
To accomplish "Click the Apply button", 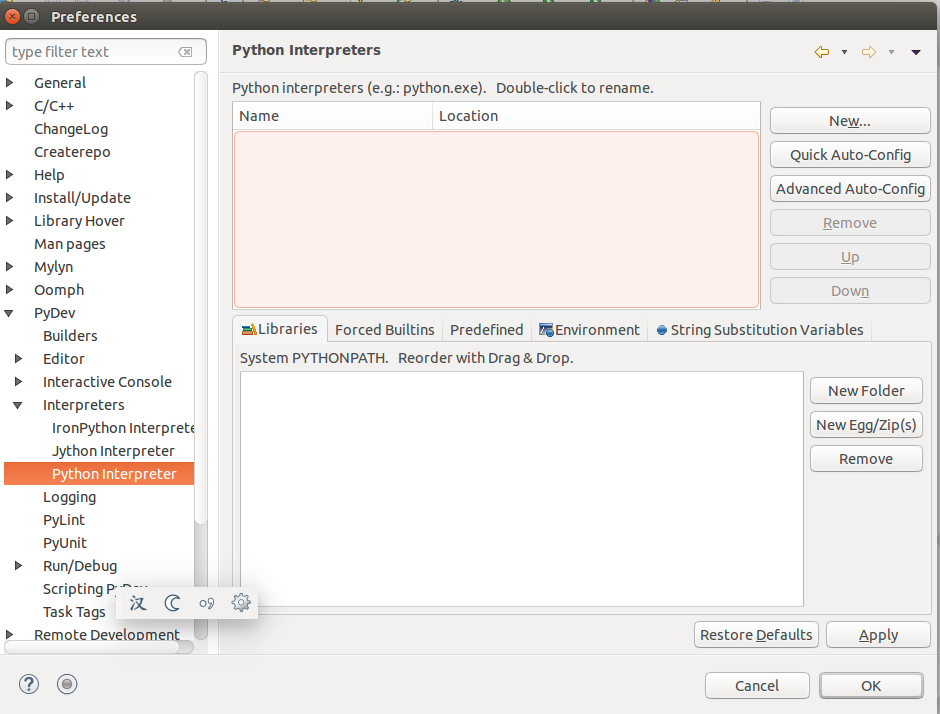I will pos(878,635).
